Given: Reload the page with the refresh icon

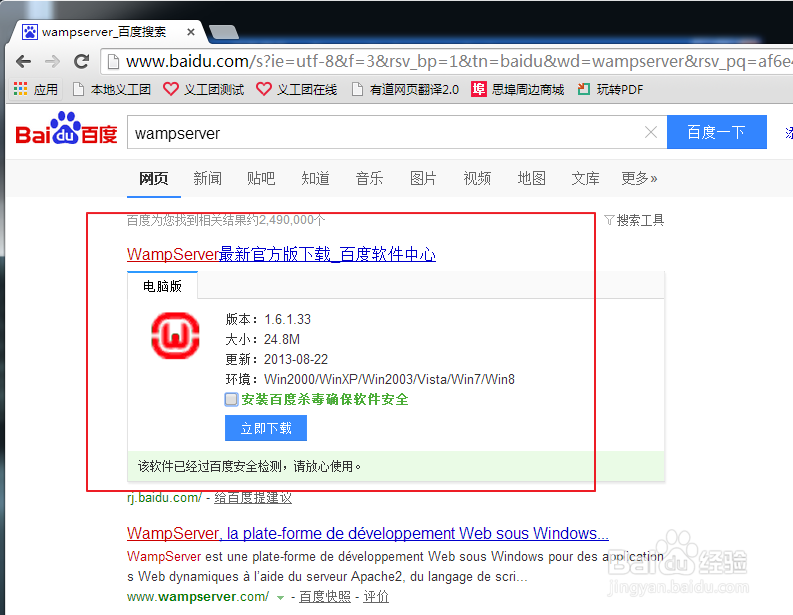Looking at the screenshot, I should click(x=81, y=62).
